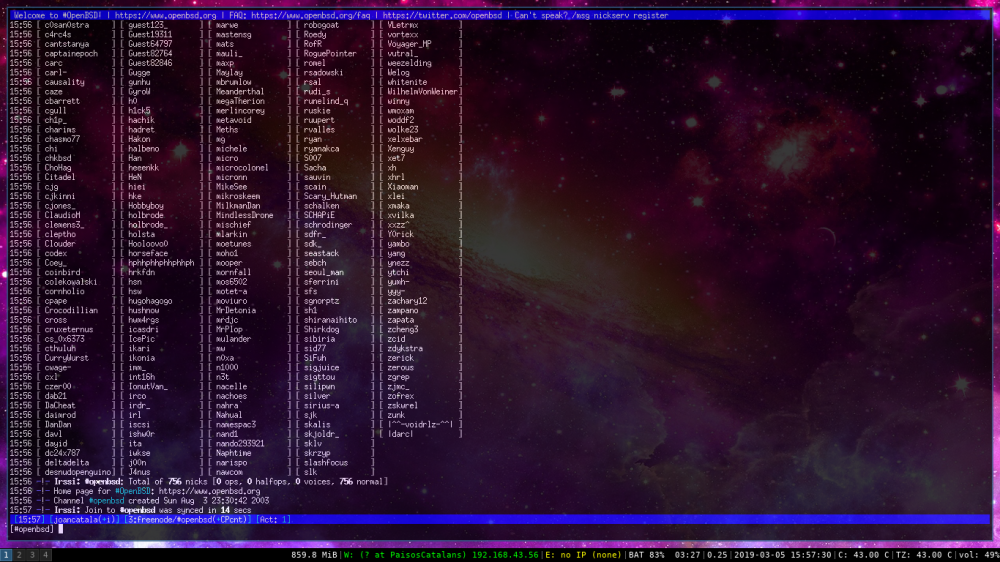Open the https://www.openbsd.org link in the topic

pos(166,15)
